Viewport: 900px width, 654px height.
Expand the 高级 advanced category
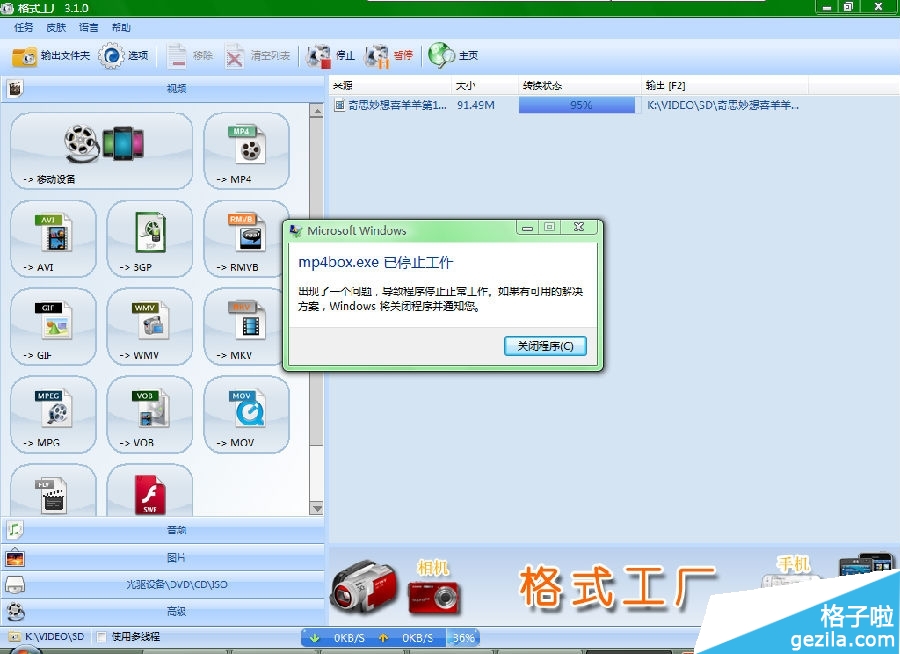(x=163, y=612)
